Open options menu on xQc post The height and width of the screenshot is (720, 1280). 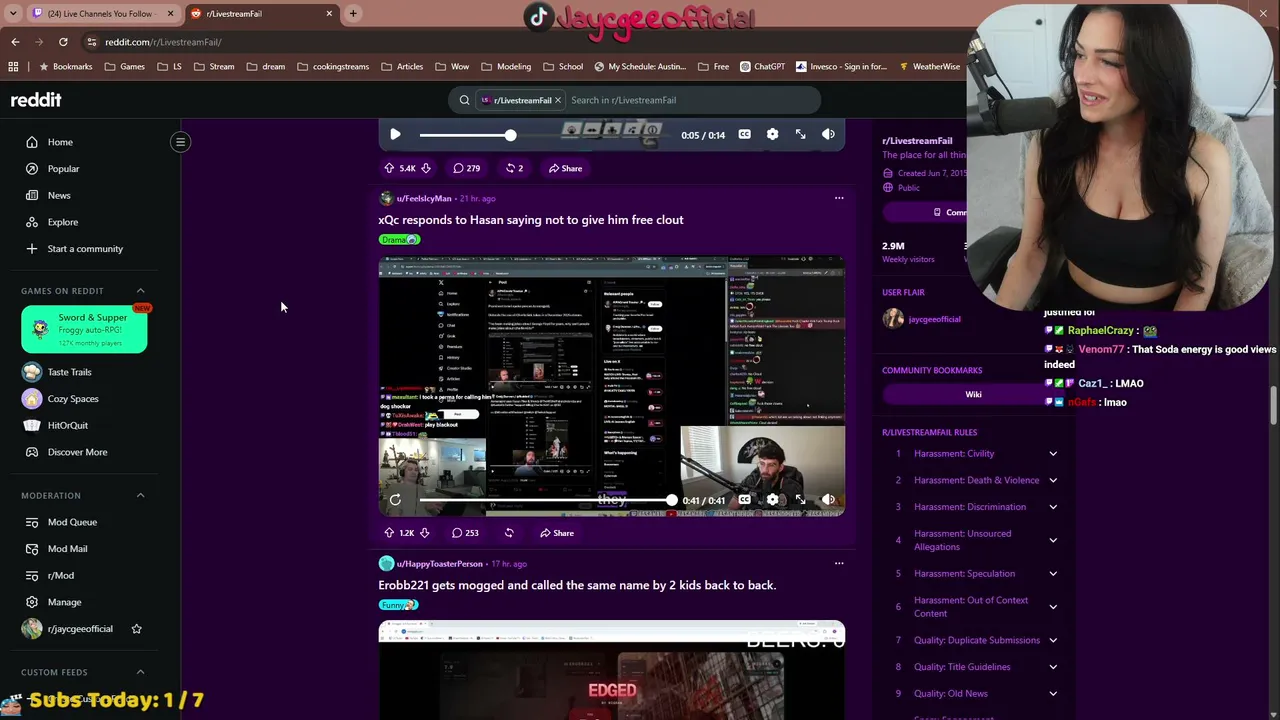[839, 198]
